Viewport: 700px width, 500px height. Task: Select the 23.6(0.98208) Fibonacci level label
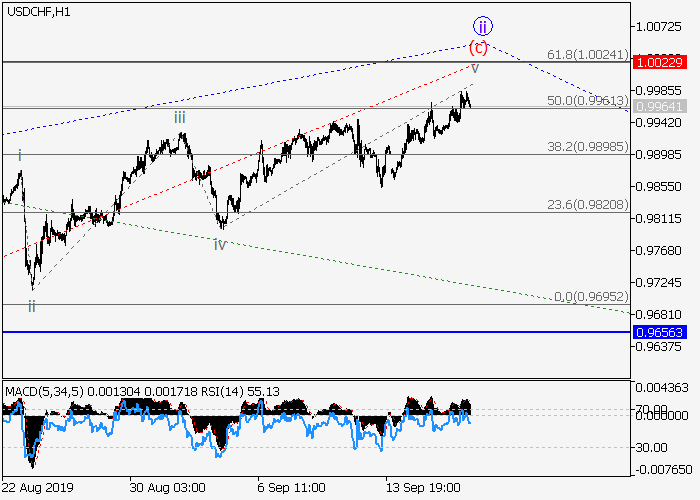coord(586,204)
